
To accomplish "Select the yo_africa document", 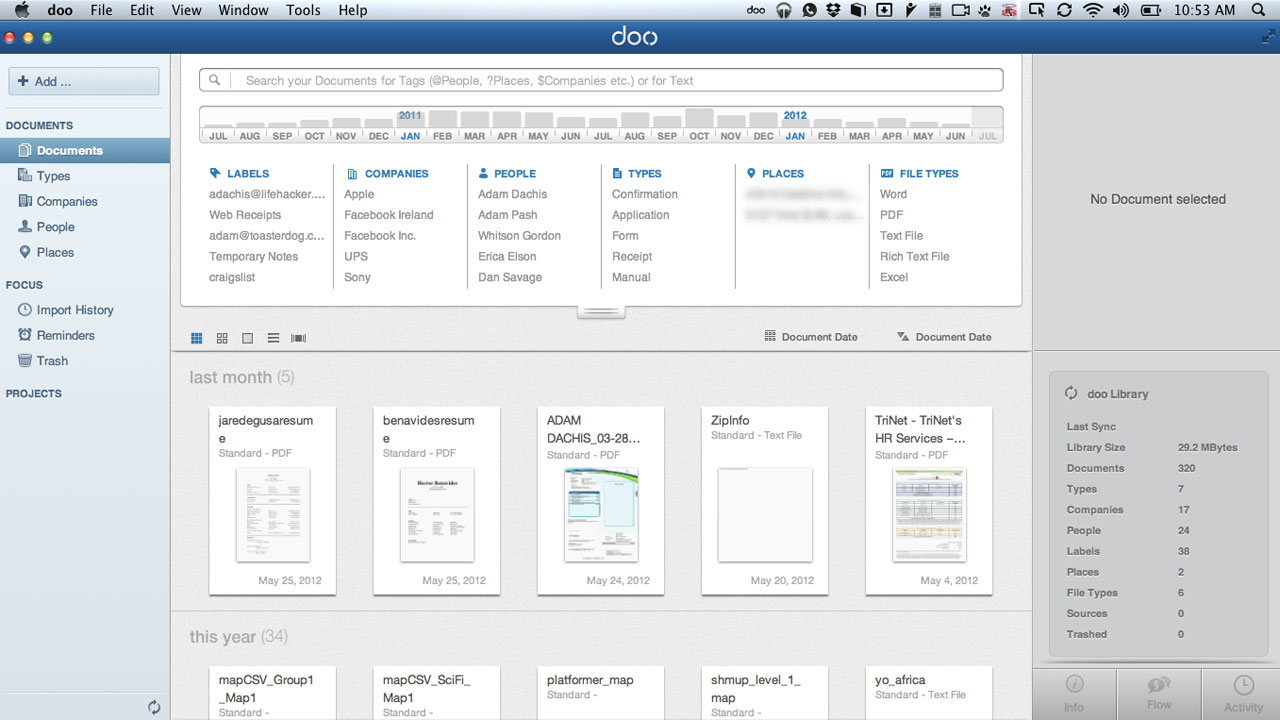I will point(929,693).
